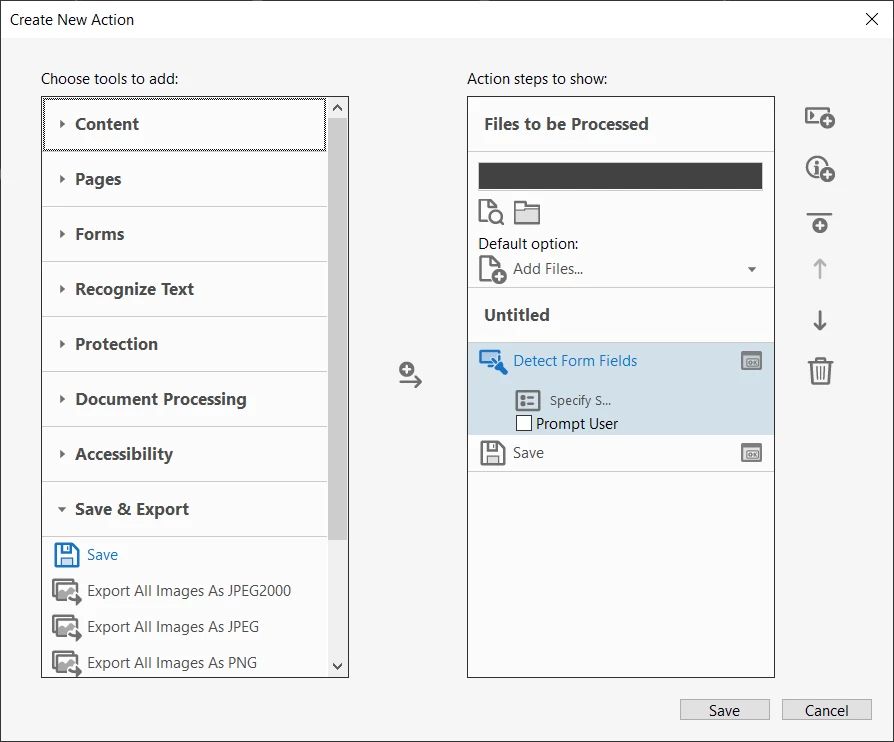Image resolution: width=894 pixels, height=742 pixels.
Task: Click the browse files magnifier icon
Action: (491, 212)
